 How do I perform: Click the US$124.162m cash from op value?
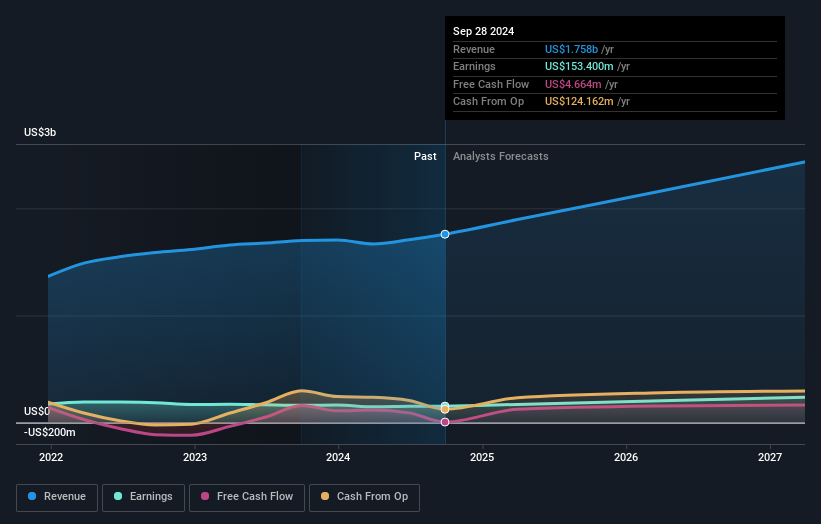click(579, 102)
